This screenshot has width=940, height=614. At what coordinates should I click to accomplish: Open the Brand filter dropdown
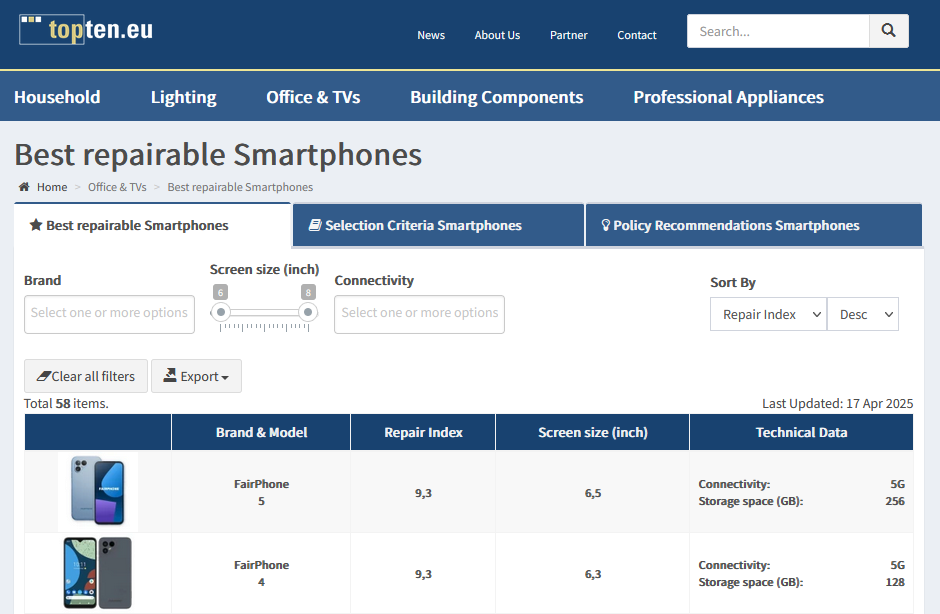coord(109,314)
